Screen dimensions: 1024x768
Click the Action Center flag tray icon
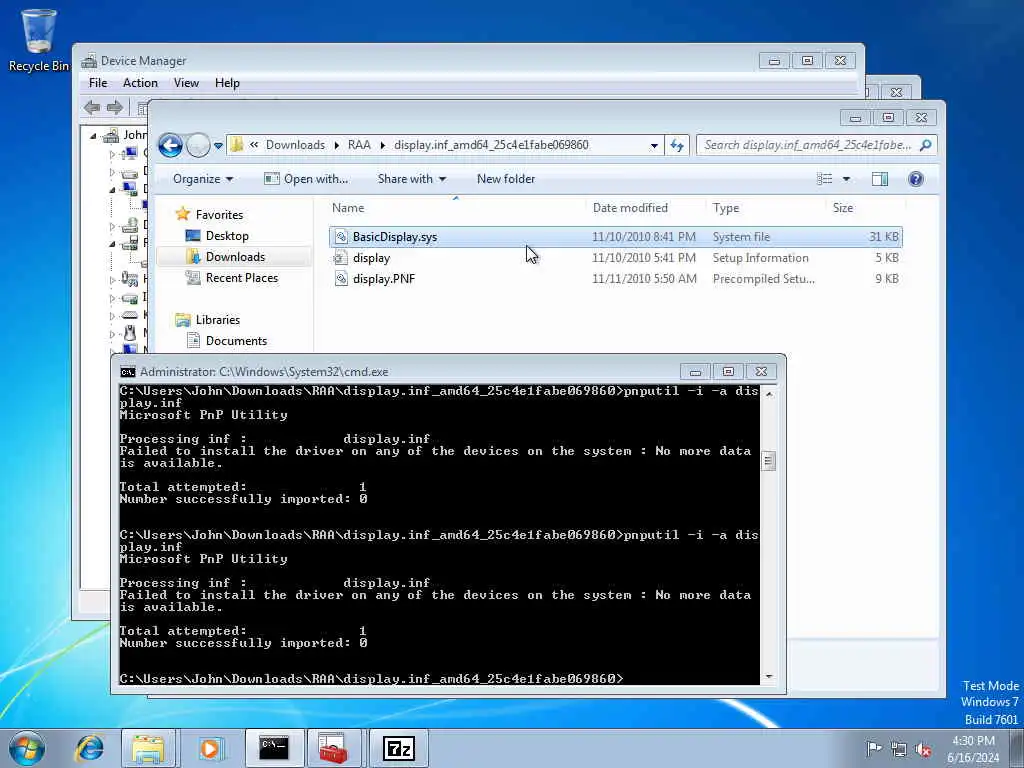(873, 749)
